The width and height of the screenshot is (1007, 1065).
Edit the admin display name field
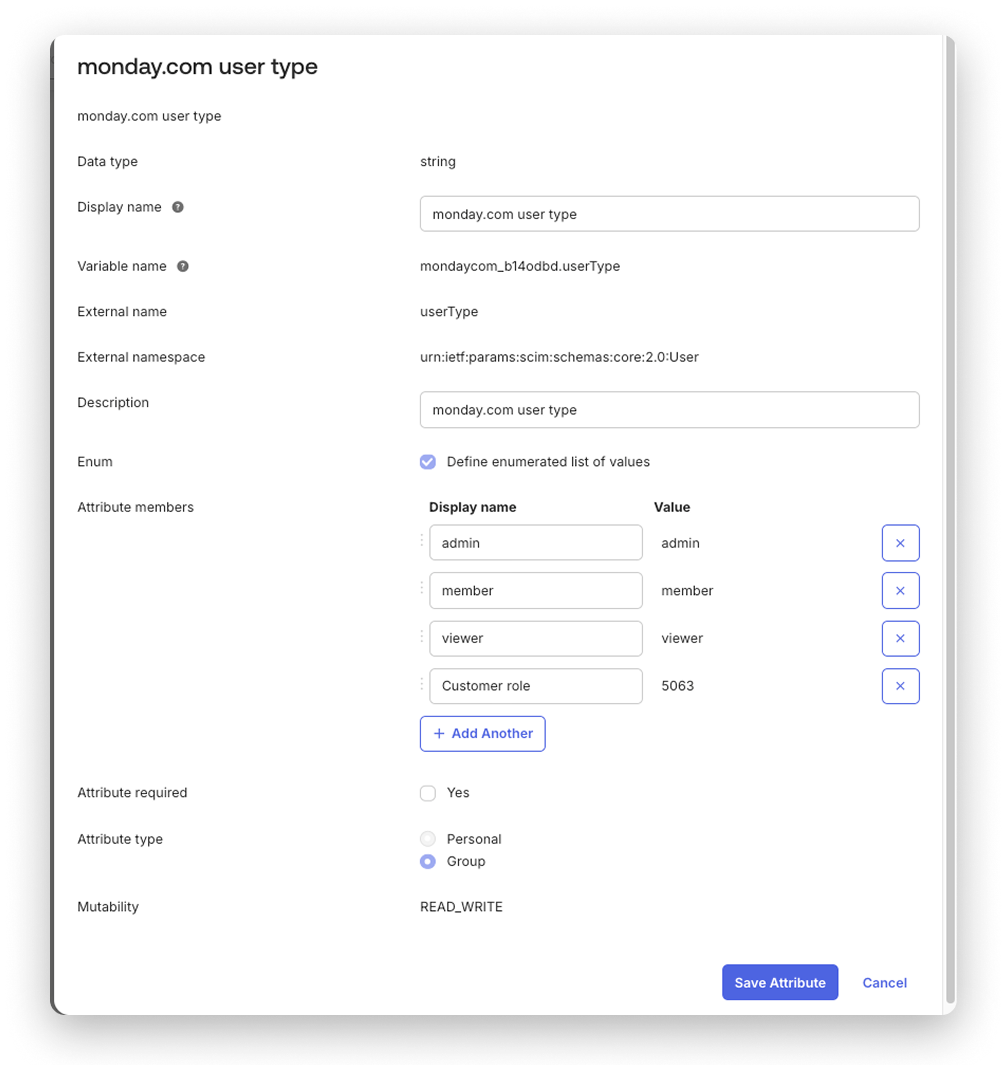pos(536,543)
